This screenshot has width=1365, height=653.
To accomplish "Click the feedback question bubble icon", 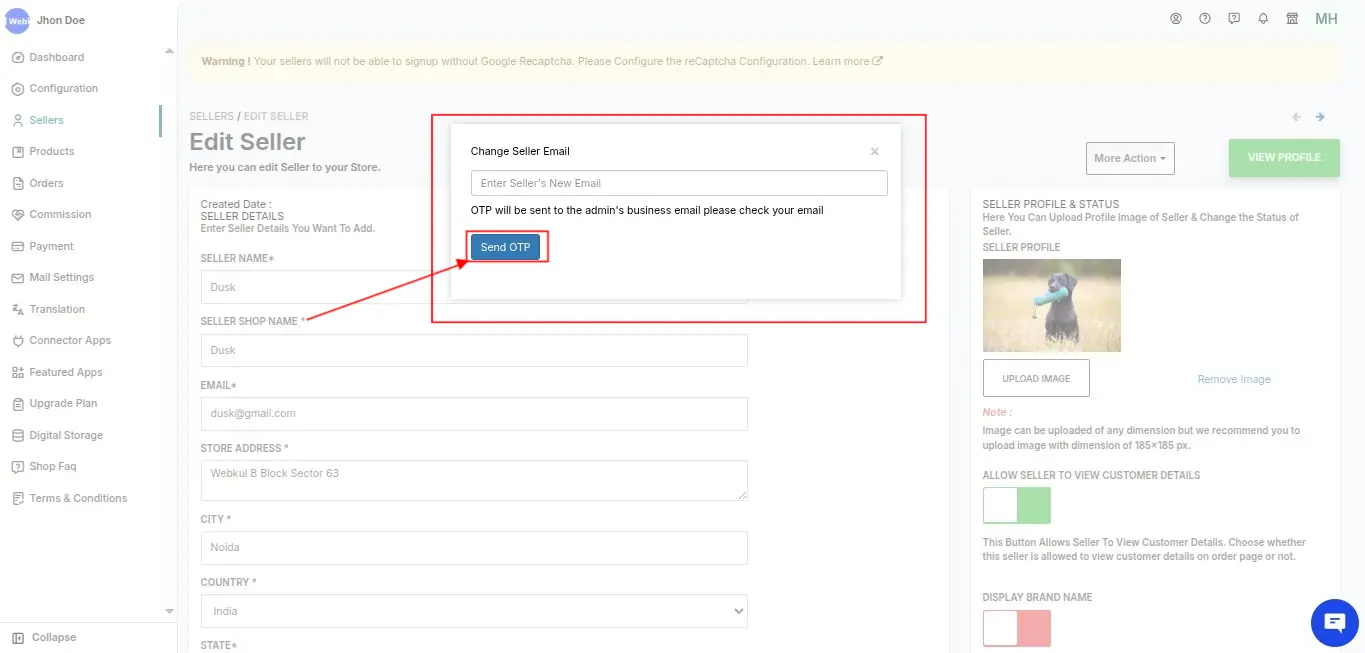I will 1234,18.
